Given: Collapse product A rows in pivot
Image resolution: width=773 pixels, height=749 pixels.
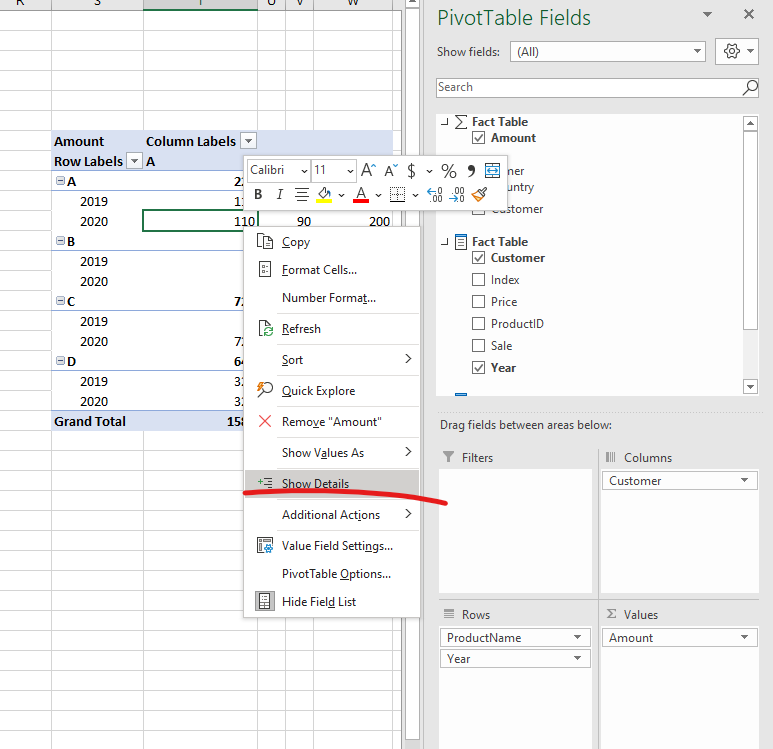Looking at the screenshot, I should pos(60,181).
